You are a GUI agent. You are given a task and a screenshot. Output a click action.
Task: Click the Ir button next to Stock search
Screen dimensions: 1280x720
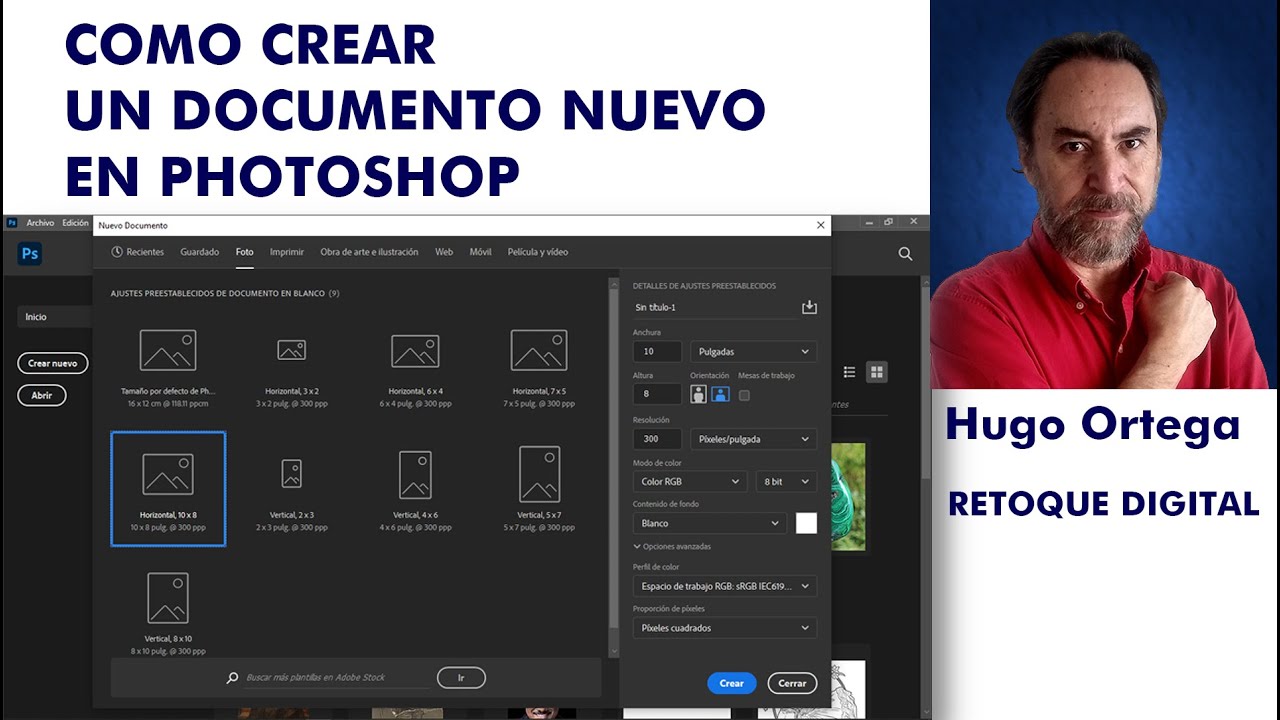tap(461, 678)
